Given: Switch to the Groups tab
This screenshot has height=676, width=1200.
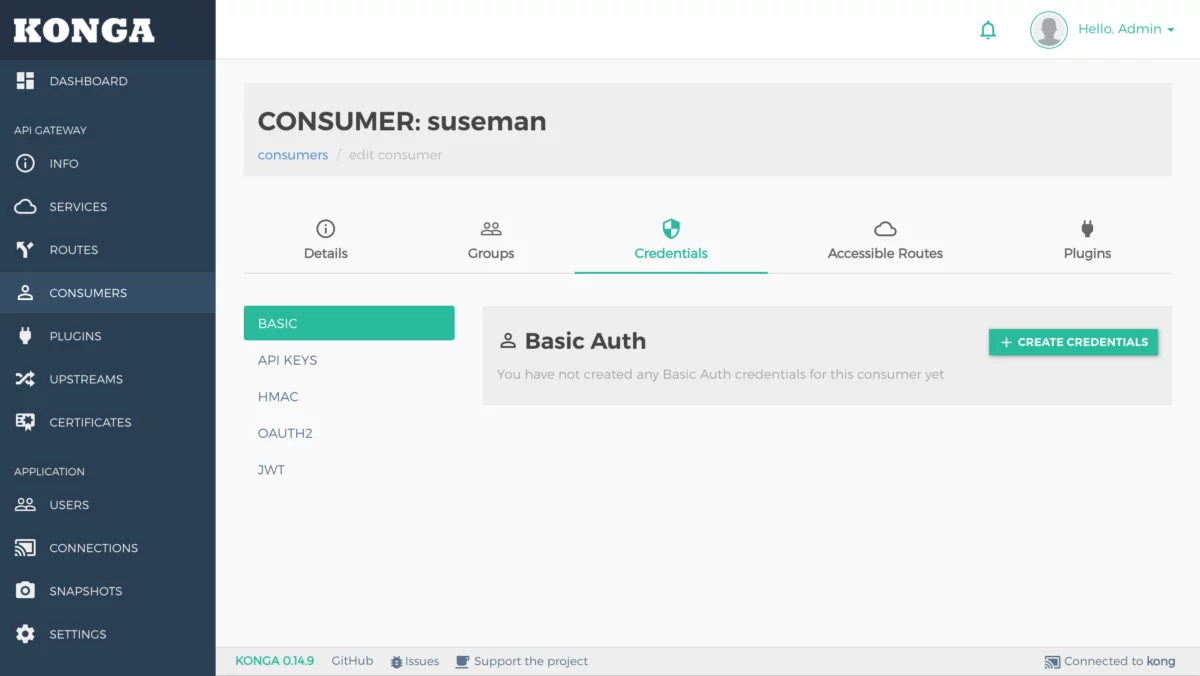Looking at the screenshot, I should coord(491,241).
